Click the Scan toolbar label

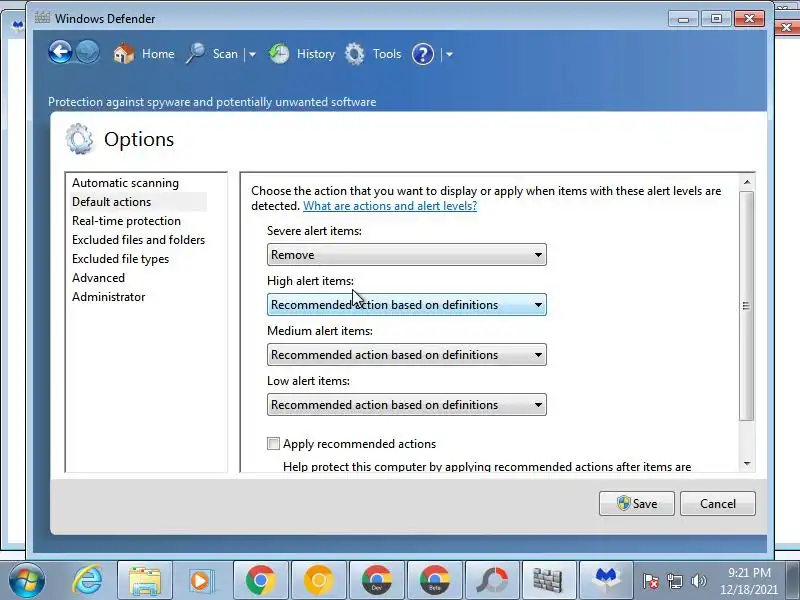click(x=225, y=54)
